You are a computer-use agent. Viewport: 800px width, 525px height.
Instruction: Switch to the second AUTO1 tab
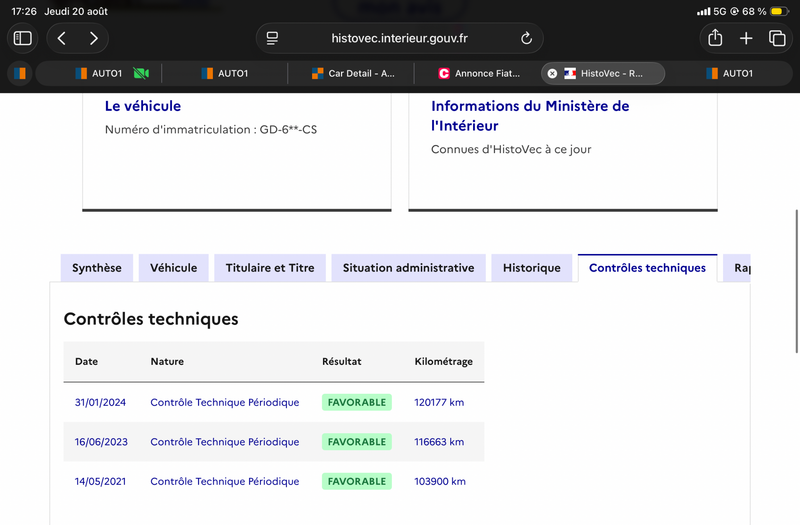(224, 73)
